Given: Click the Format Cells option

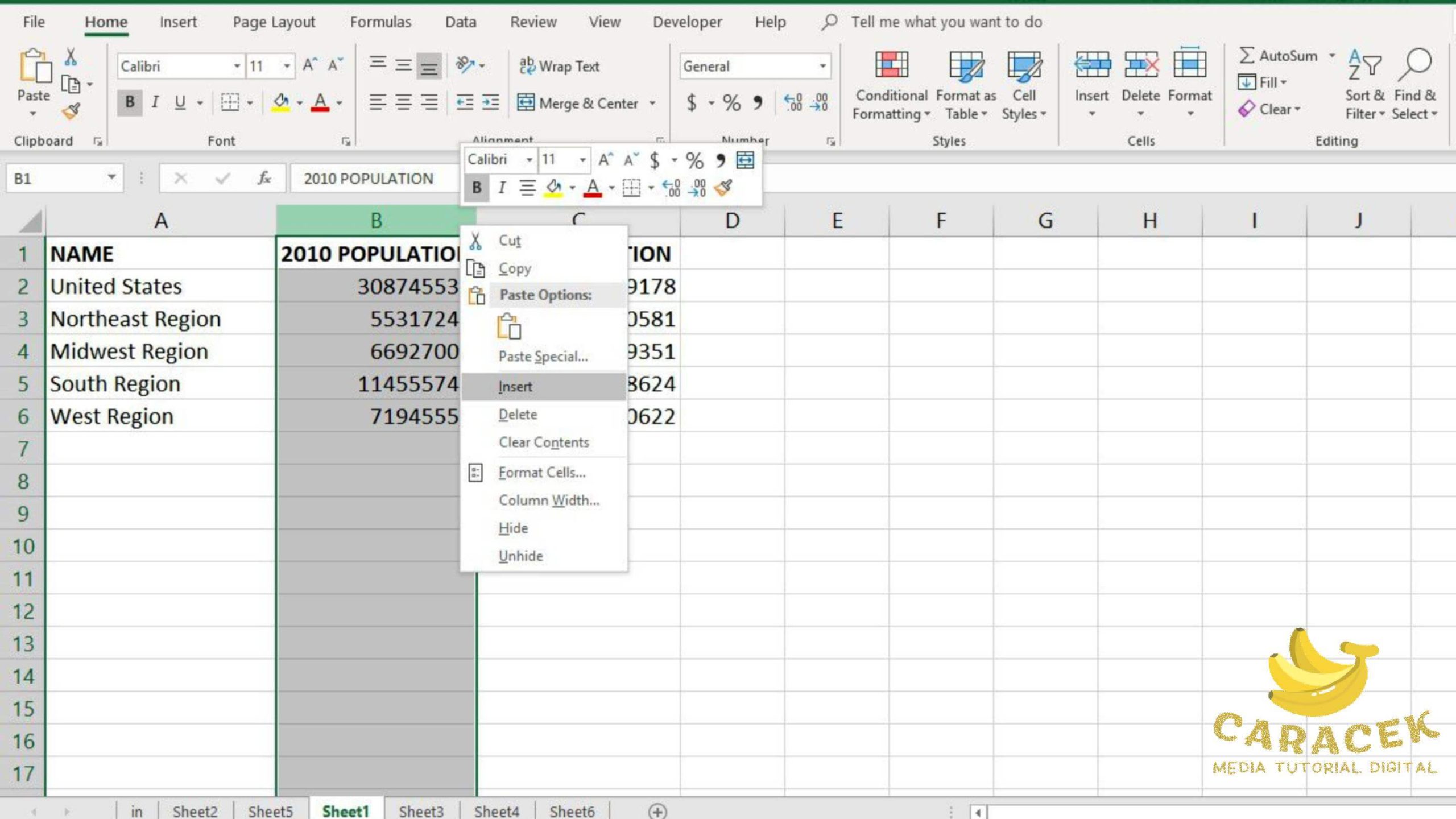Looking at the screenshot, I should [x=541, y=472].
